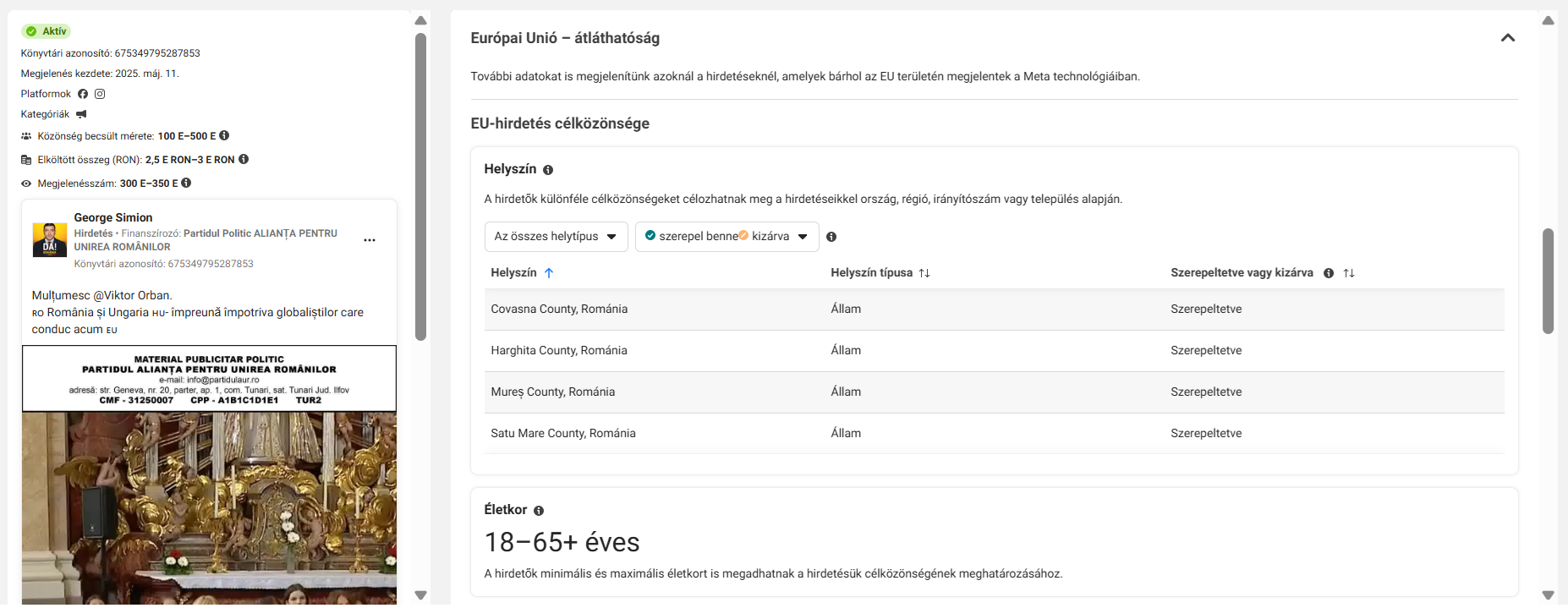Click the Covasna County, Románia row
1568x608 pixels.
(995, 309)
